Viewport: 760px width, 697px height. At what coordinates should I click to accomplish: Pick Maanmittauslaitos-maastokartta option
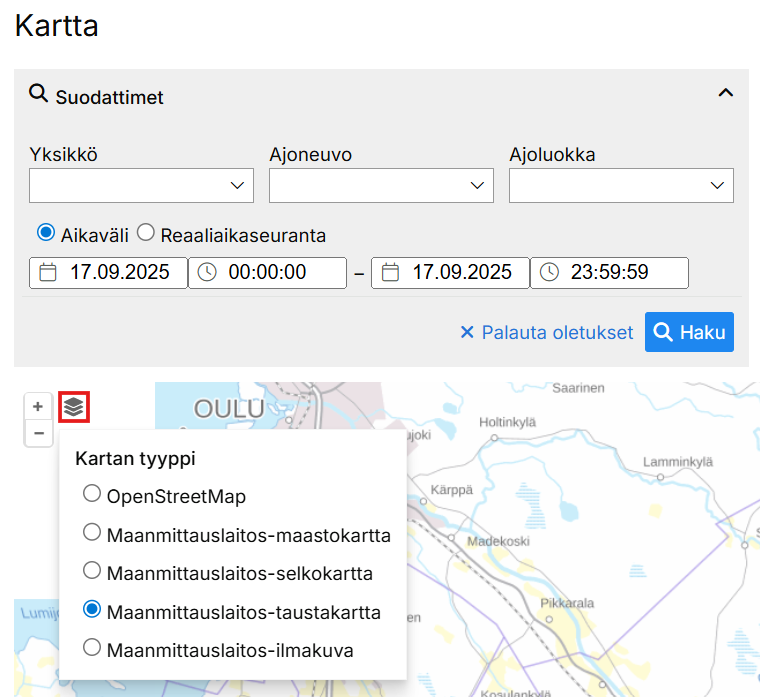(x=92, y=533)
